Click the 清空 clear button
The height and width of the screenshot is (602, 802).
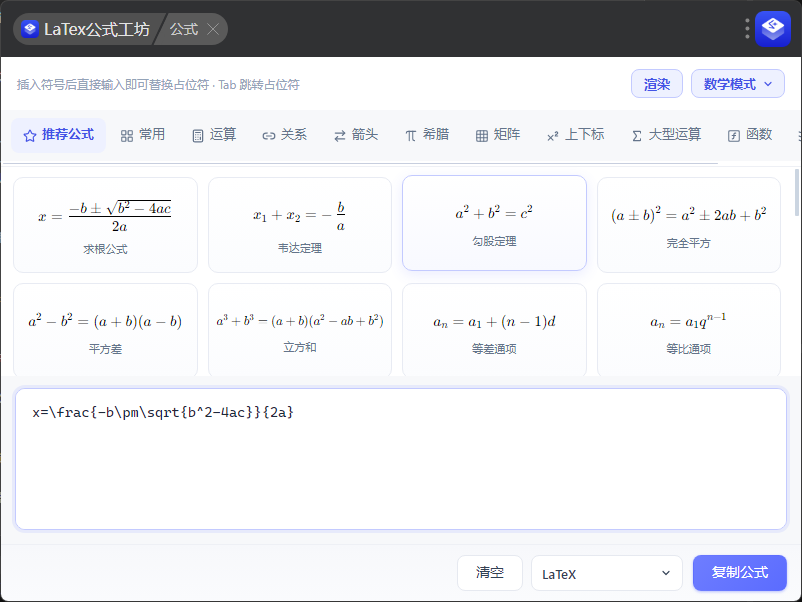pyautogui.click(x=489, y=573)
